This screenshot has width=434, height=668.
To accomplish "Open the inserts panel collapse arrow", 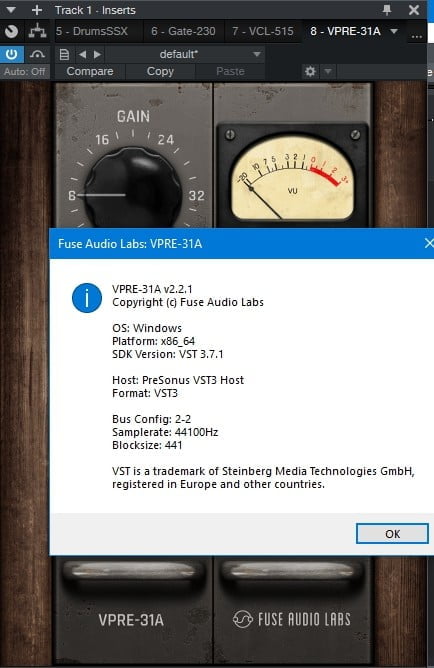I will (11, 10).
